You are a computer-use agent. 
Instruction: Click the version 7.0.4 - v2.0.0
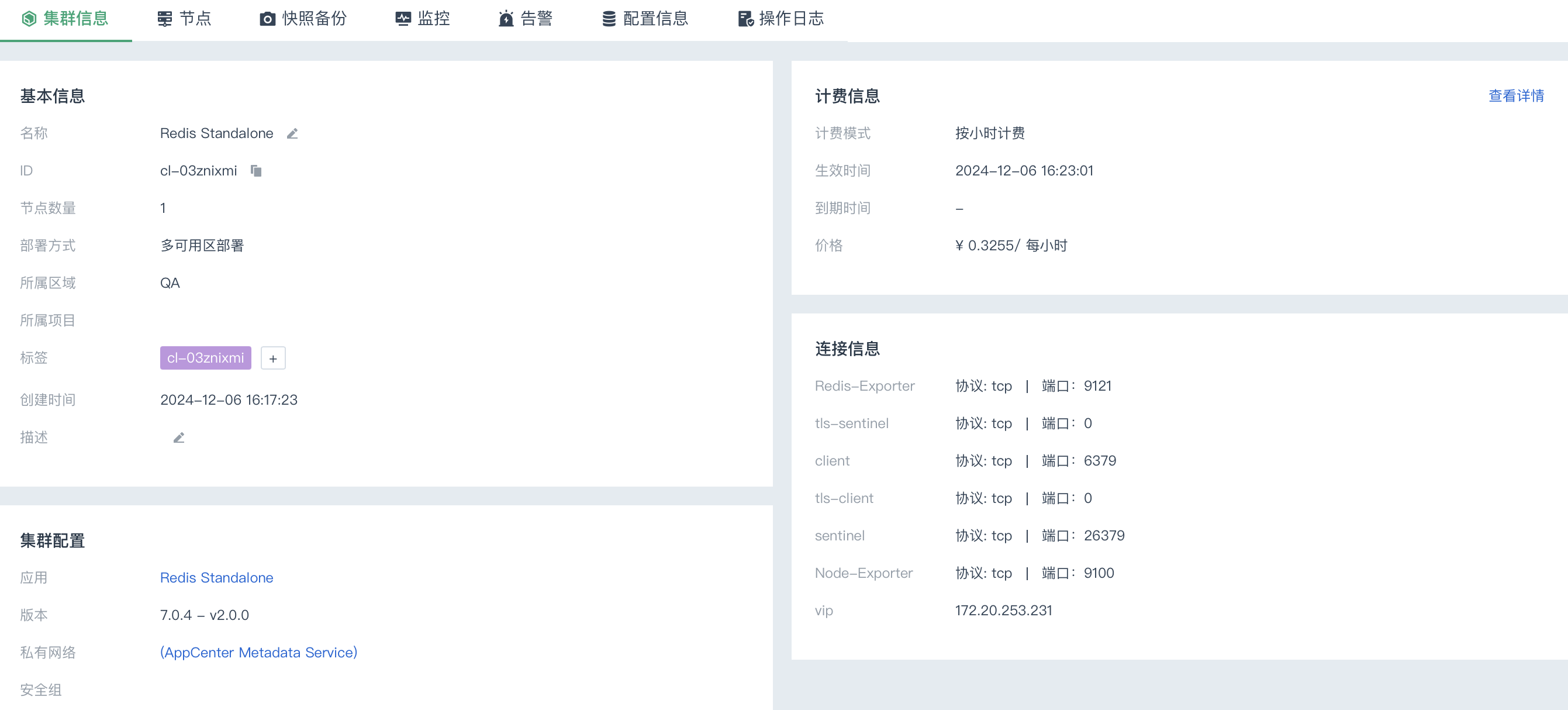pos(205,616)
